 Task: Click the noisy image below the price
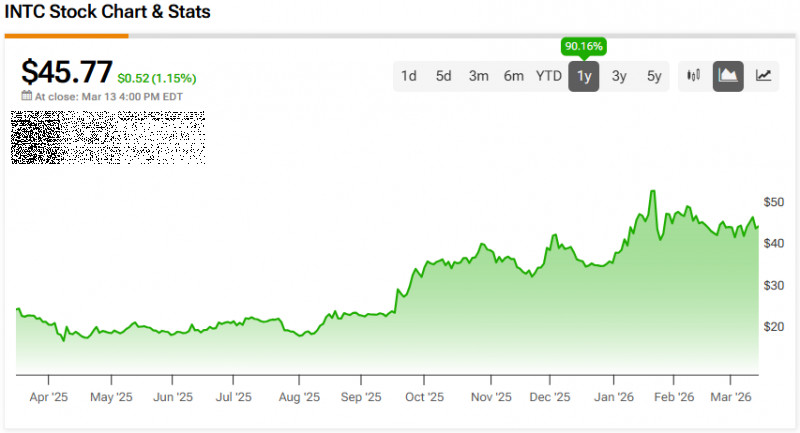click(108, 137)
